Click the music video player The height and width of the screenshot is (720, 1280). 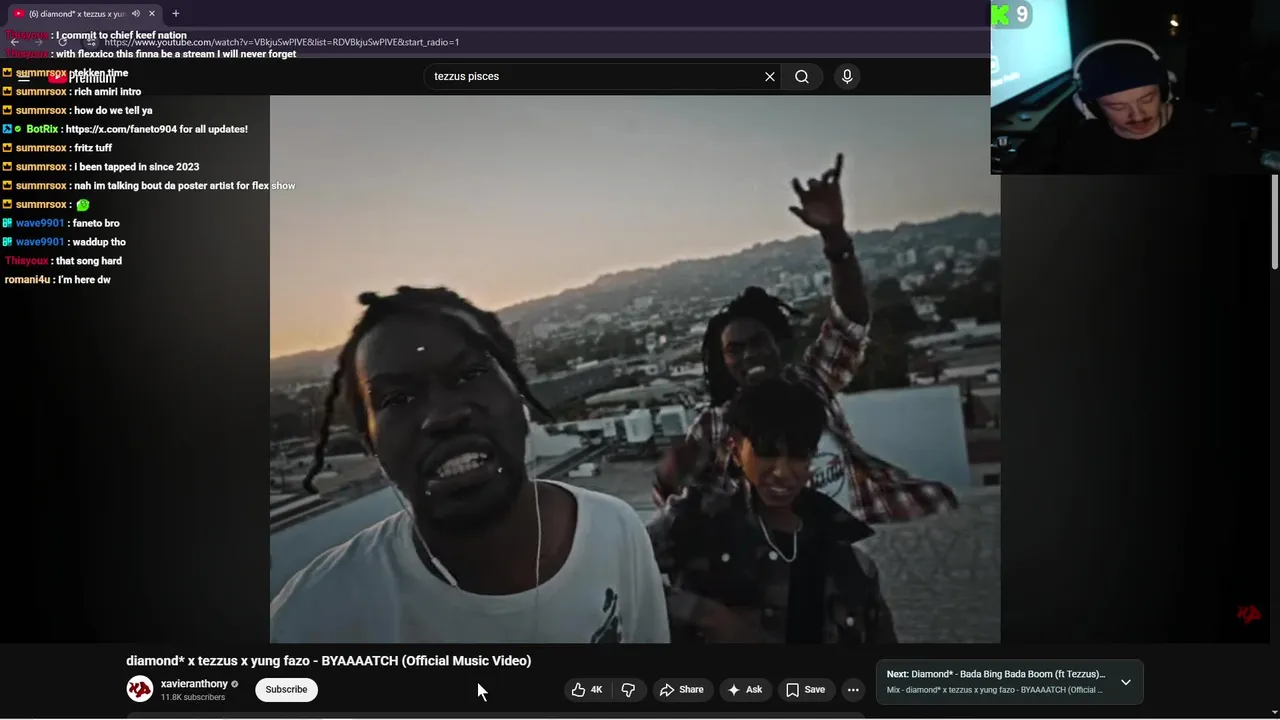coord(635,369)
